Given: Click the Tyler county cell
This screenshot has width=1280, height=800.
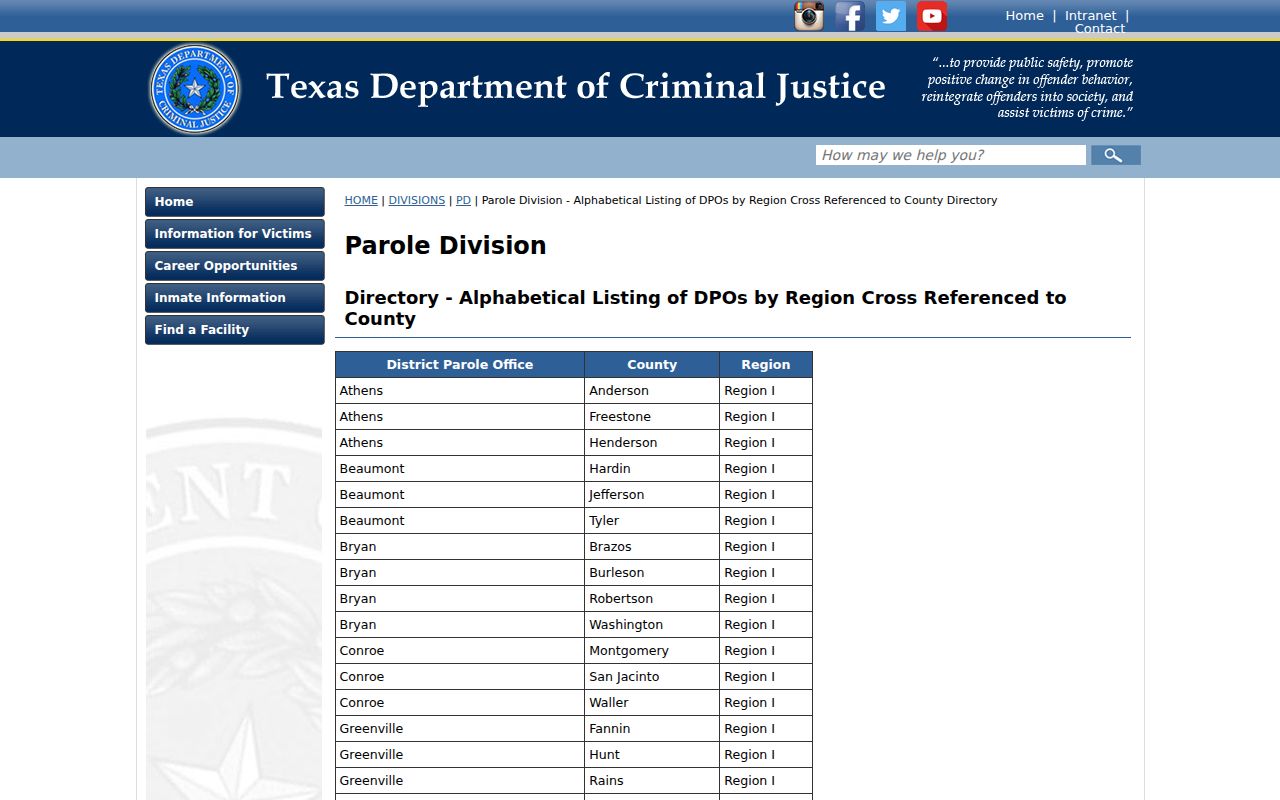Looking at the screenshot, I should pos(652,521).
